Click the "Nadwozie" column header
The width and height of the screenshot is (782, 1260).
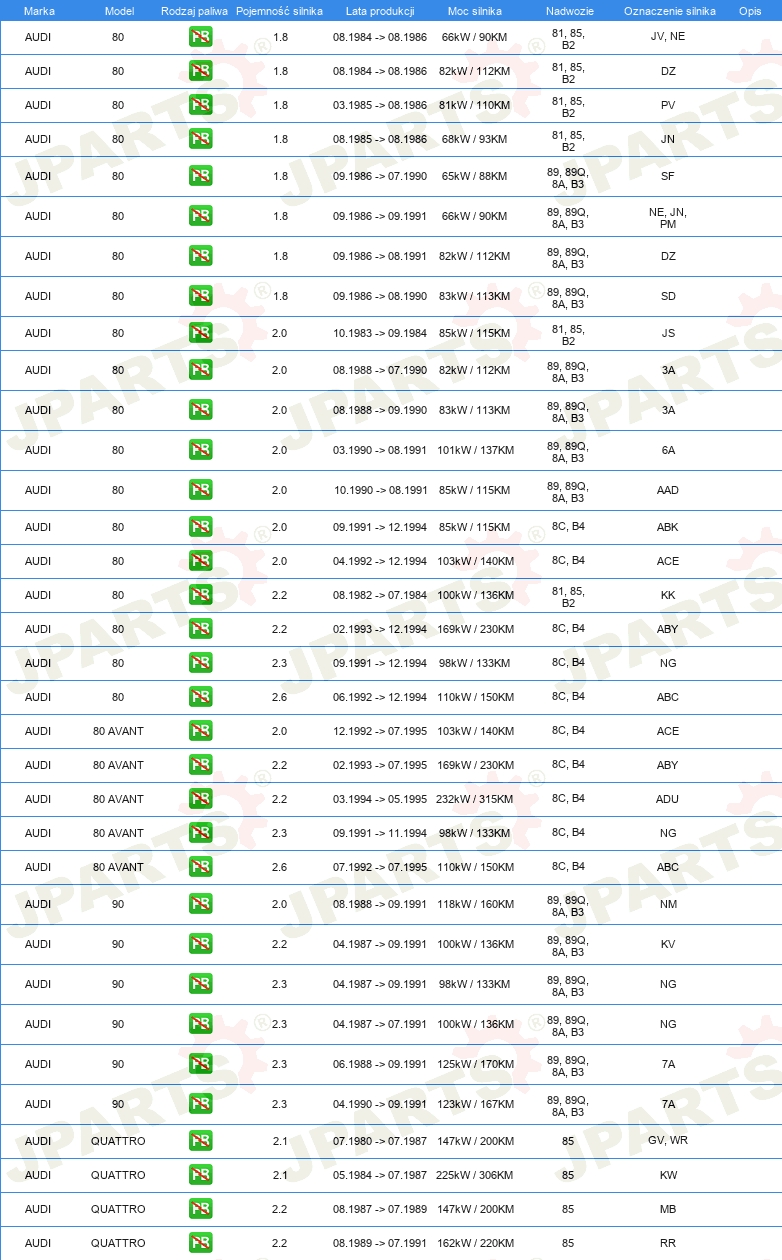tap(568, 10)
